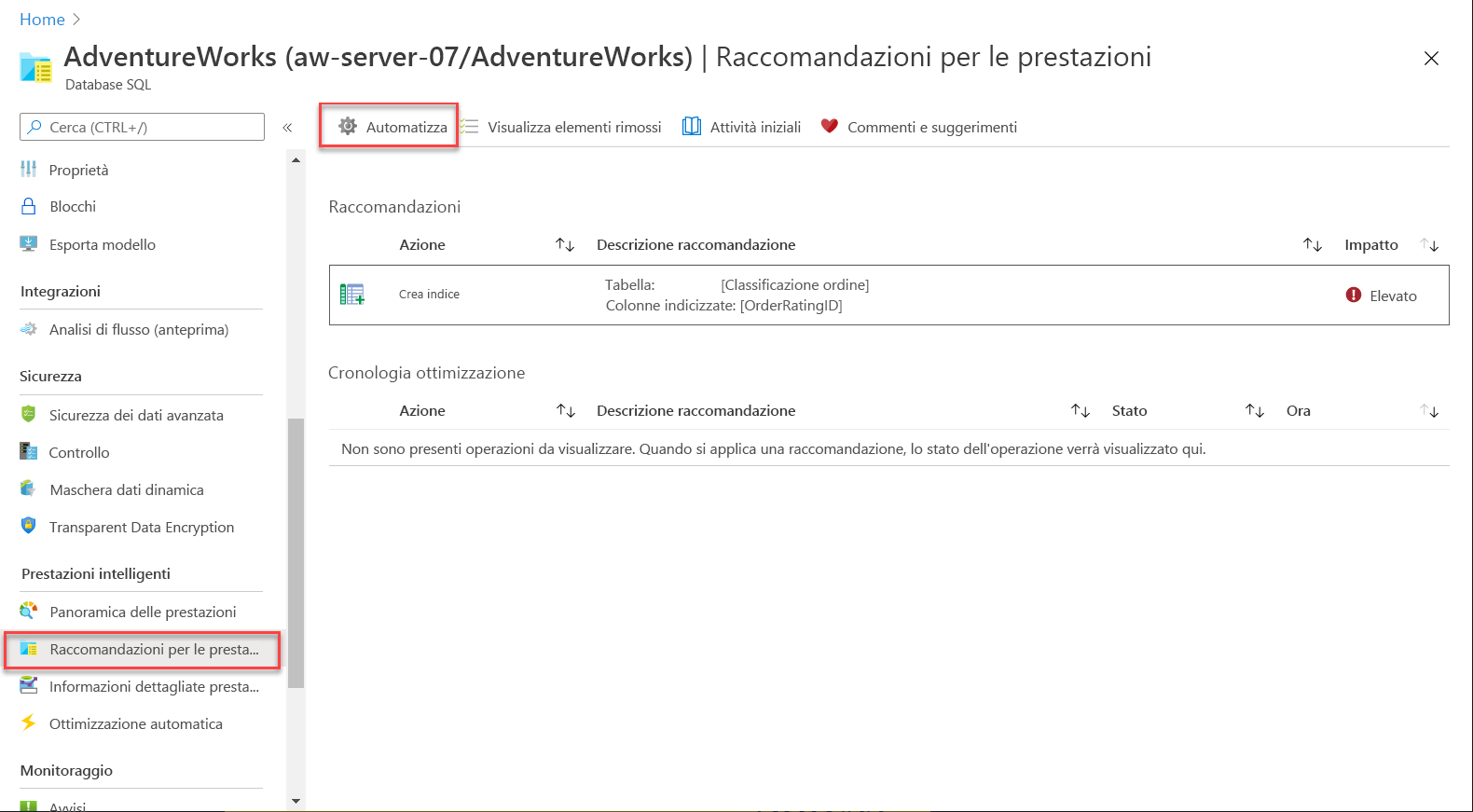Click the Informazioni dettagliate prestazioni icon
This screenshot has height=812, width=1473.
pyautogui.click(x=29, y=685)
